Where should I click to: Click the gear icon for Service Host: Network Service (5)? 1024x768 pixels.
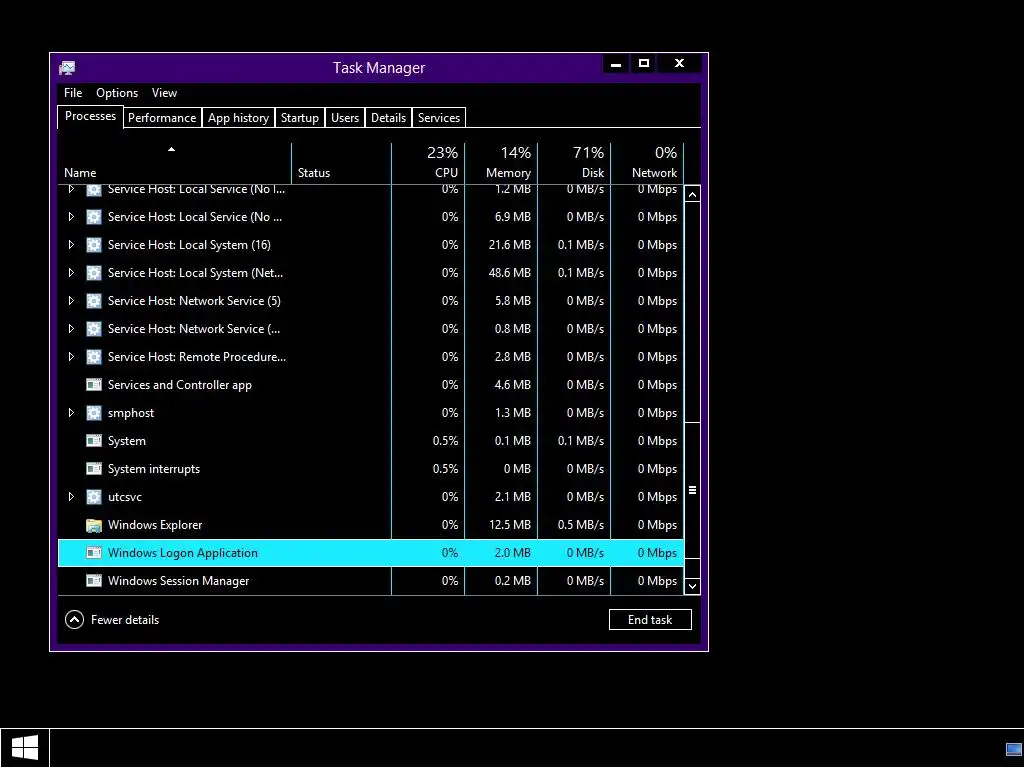(94, 301)
